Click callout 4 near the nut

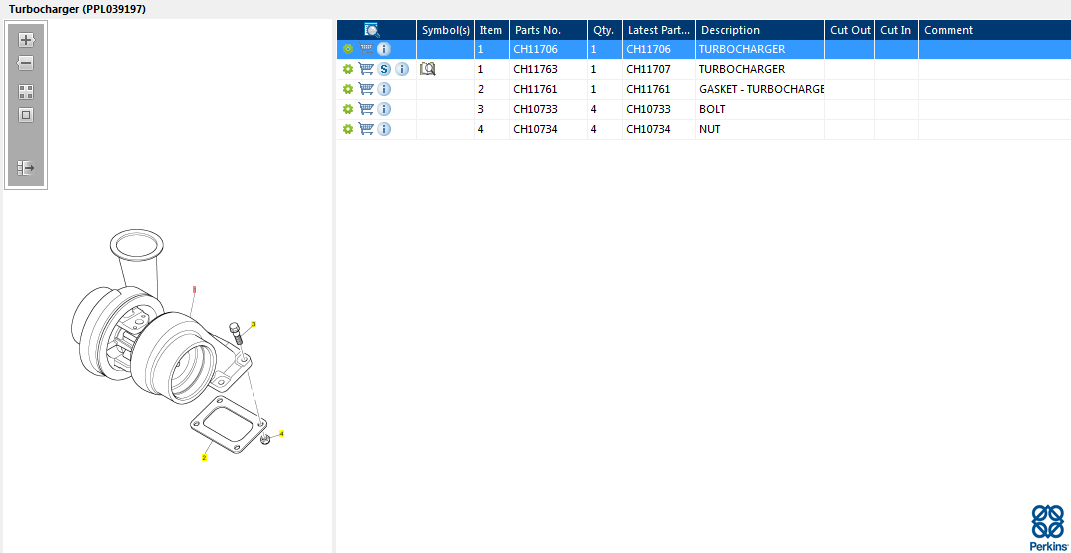pyautogui.click(x=281, y=434)
